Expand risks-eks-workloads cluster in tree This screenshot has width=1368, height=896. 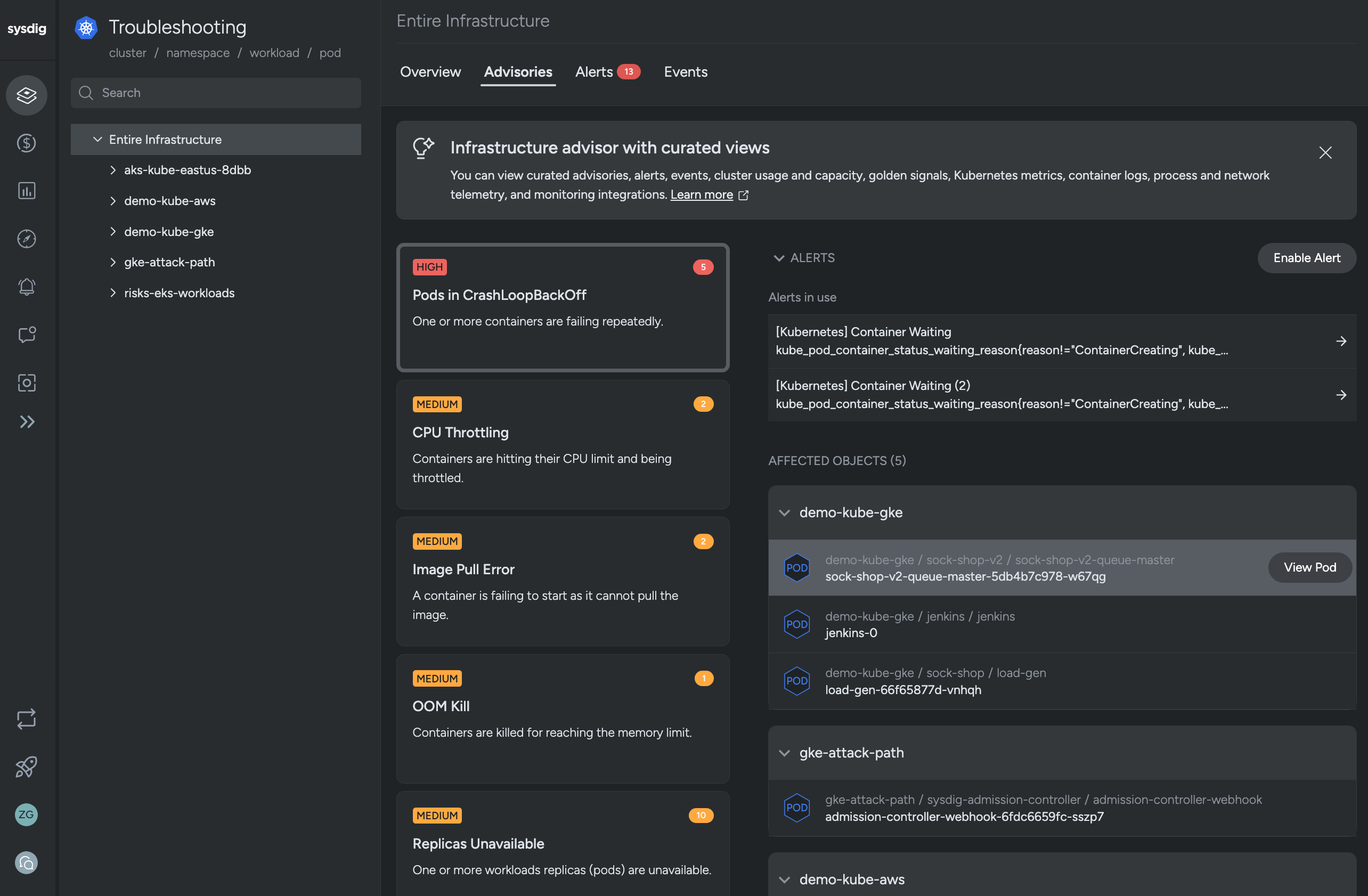point(112,293)
